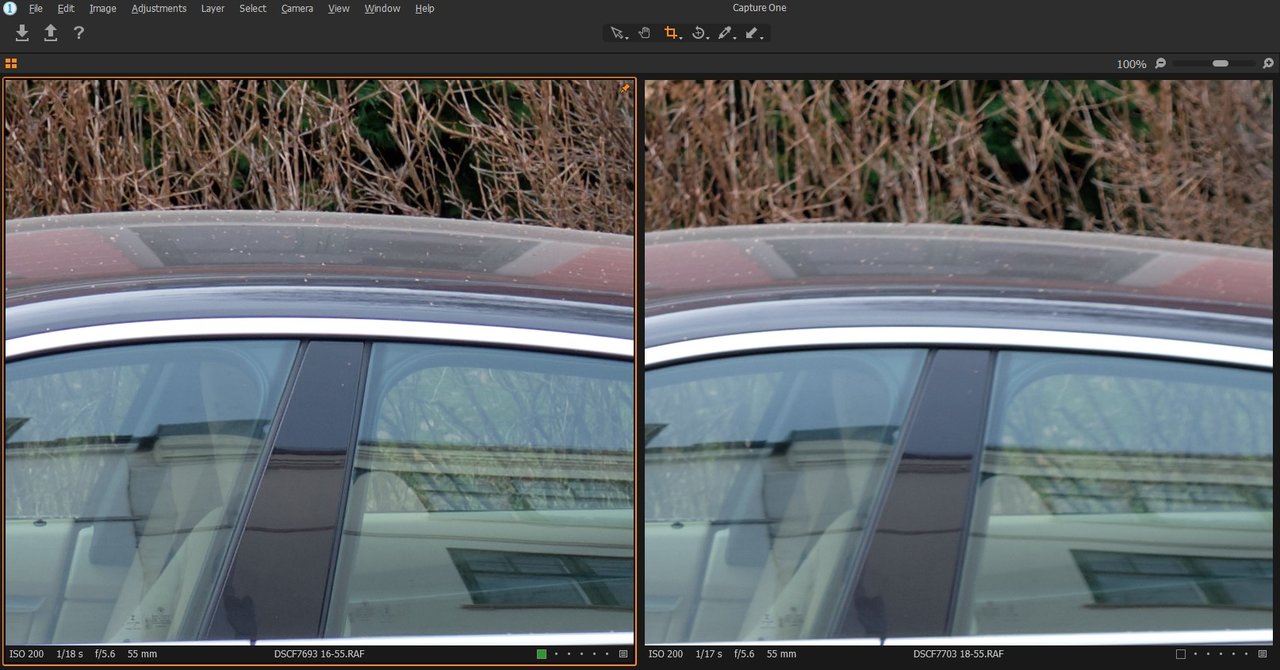
Task: Select the Pan hand tool
Action: click(x=645, y=33)
